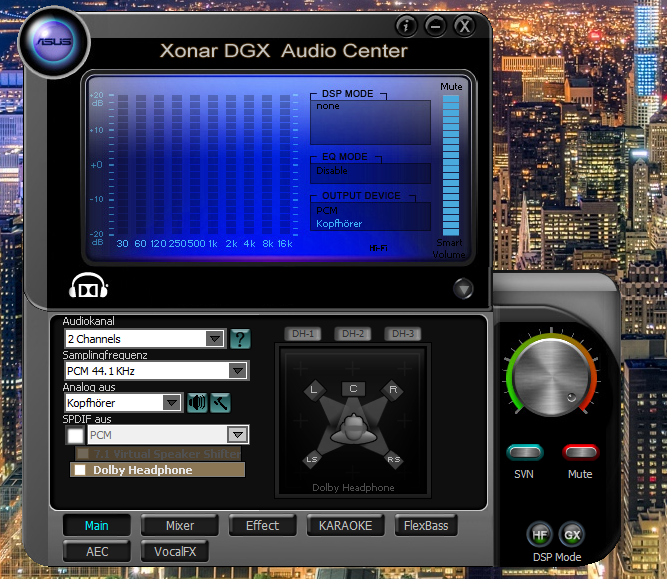Screen dimensions: 667x579
Task: Select the DH-3 preset
Action: pyautogui.click(x=403, y=334)
